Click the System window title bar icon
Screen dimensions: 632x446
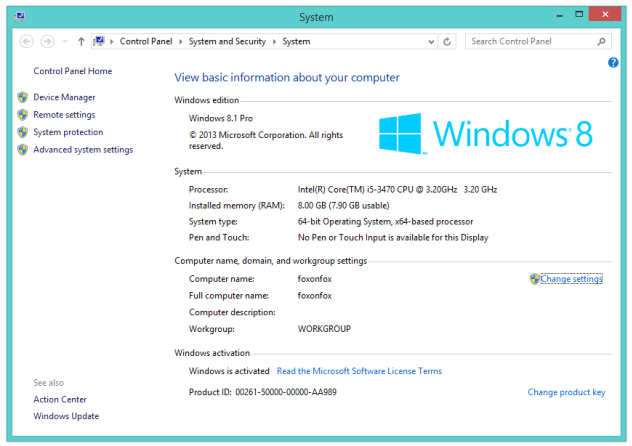[x=20, y=17]
